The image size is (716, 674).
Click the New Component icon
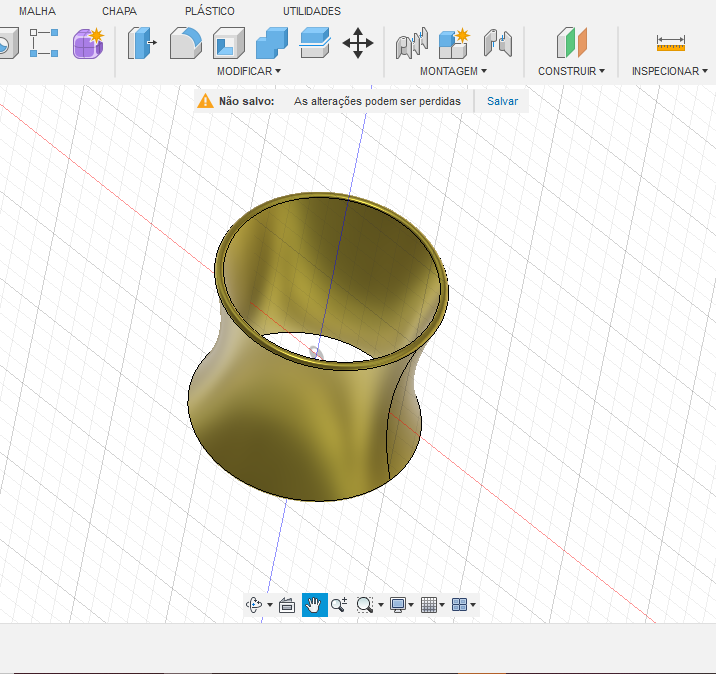(x=454, y=43)
